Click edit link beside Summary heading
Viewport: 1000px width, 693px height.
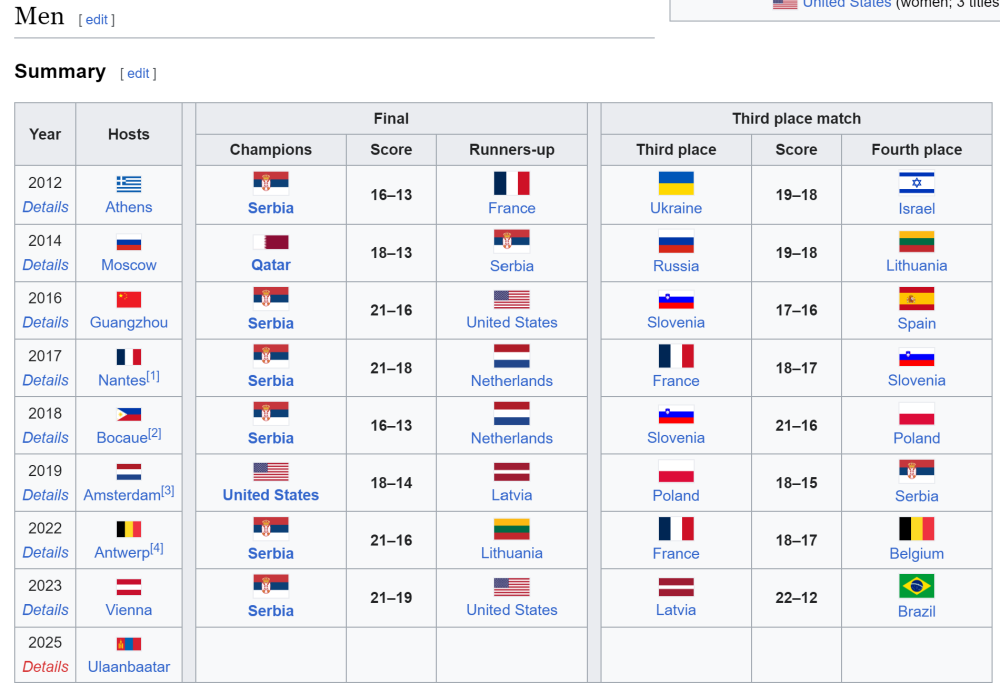(138, 73)
